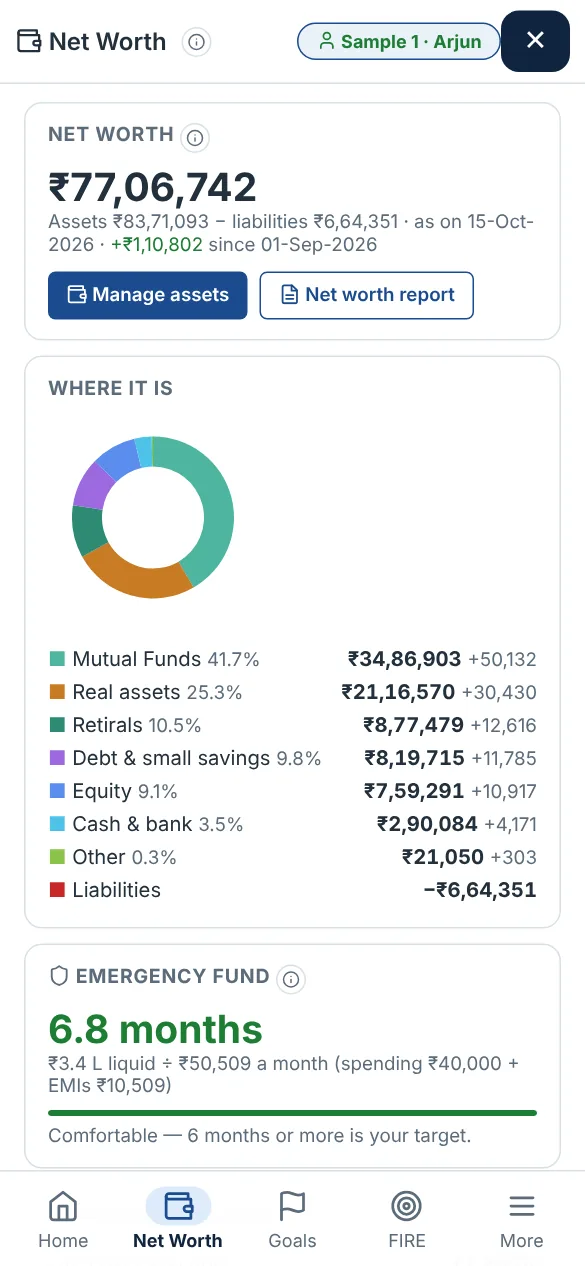The image size is (585, 1266).
Task: Click the wallet icon in page header
Action: pyautogui.click(x=29, y=42)
